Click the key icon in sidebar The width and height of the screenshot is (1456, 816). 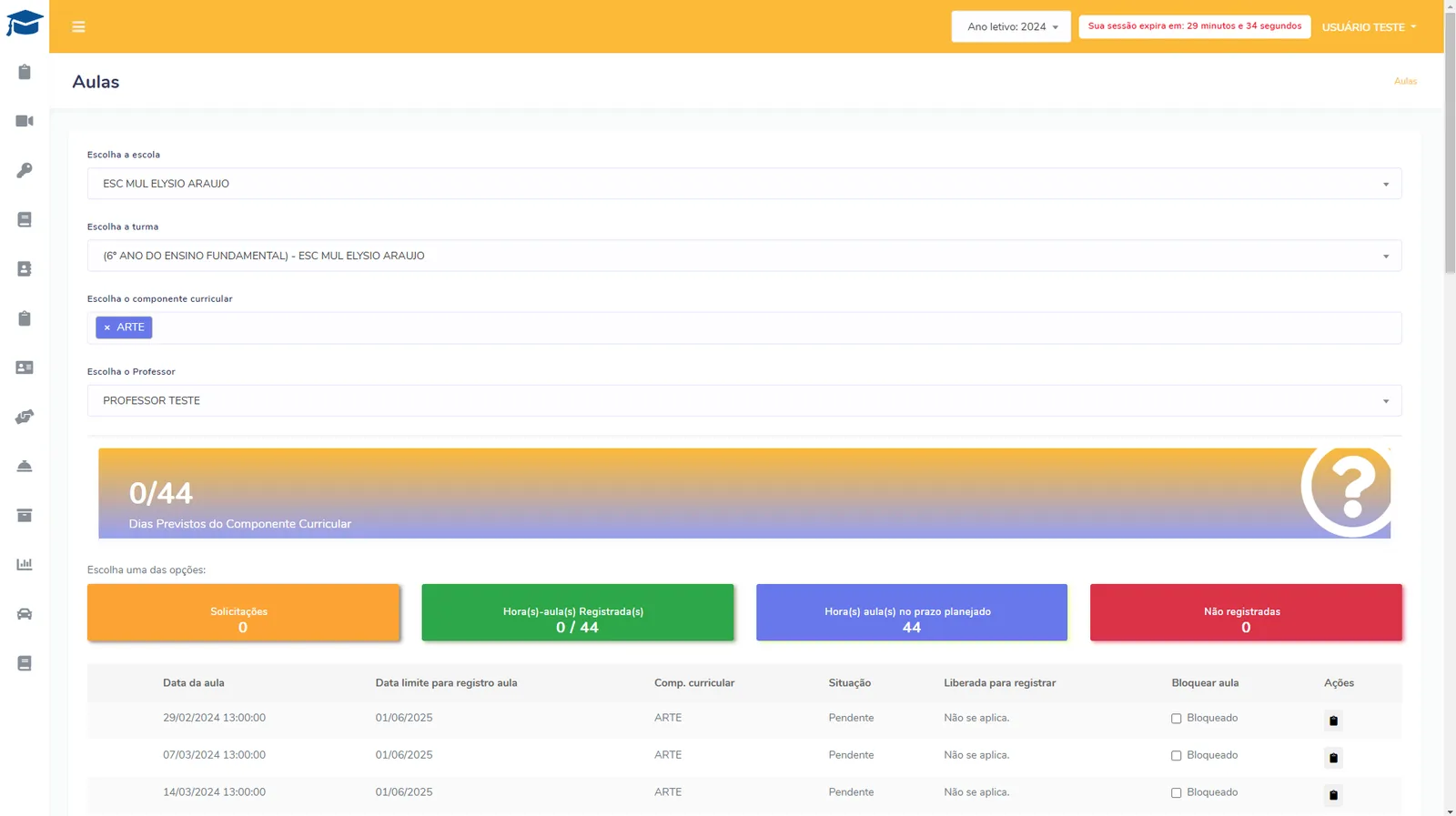click(x=25, y=170)
